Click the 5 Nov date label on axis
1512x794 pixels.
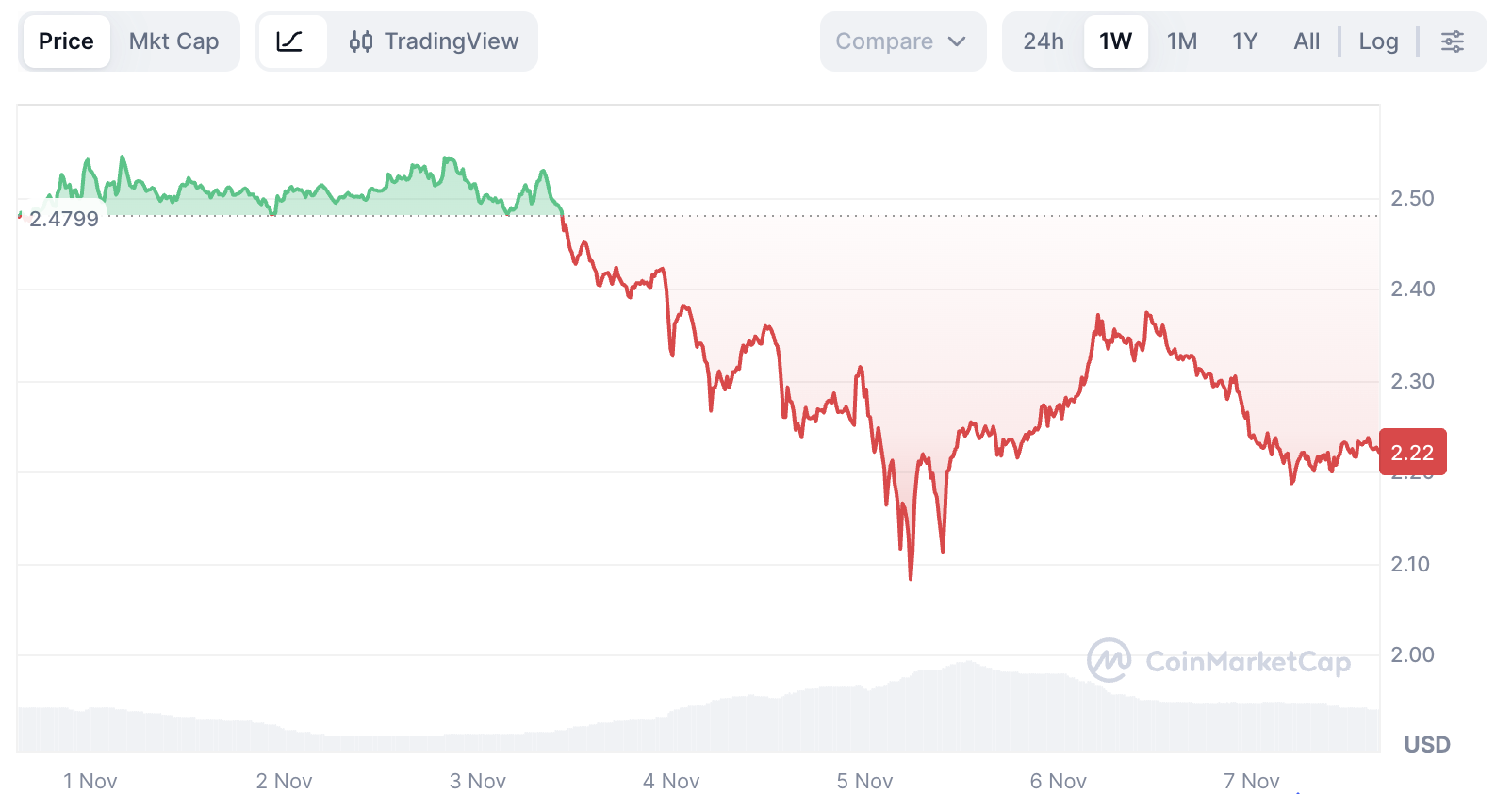coord(864,781)
